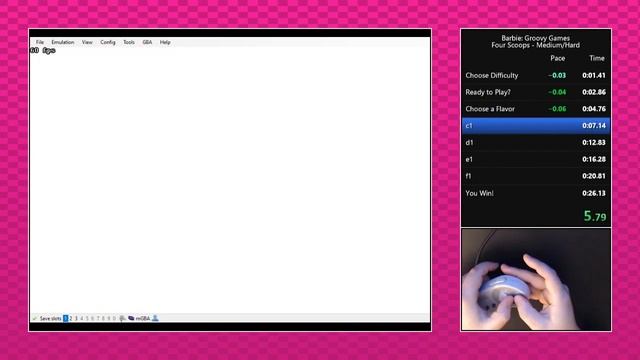Click the 'Four Scoops - Medium/Hard' category text
640x360 pixels.
coord(536,45)
